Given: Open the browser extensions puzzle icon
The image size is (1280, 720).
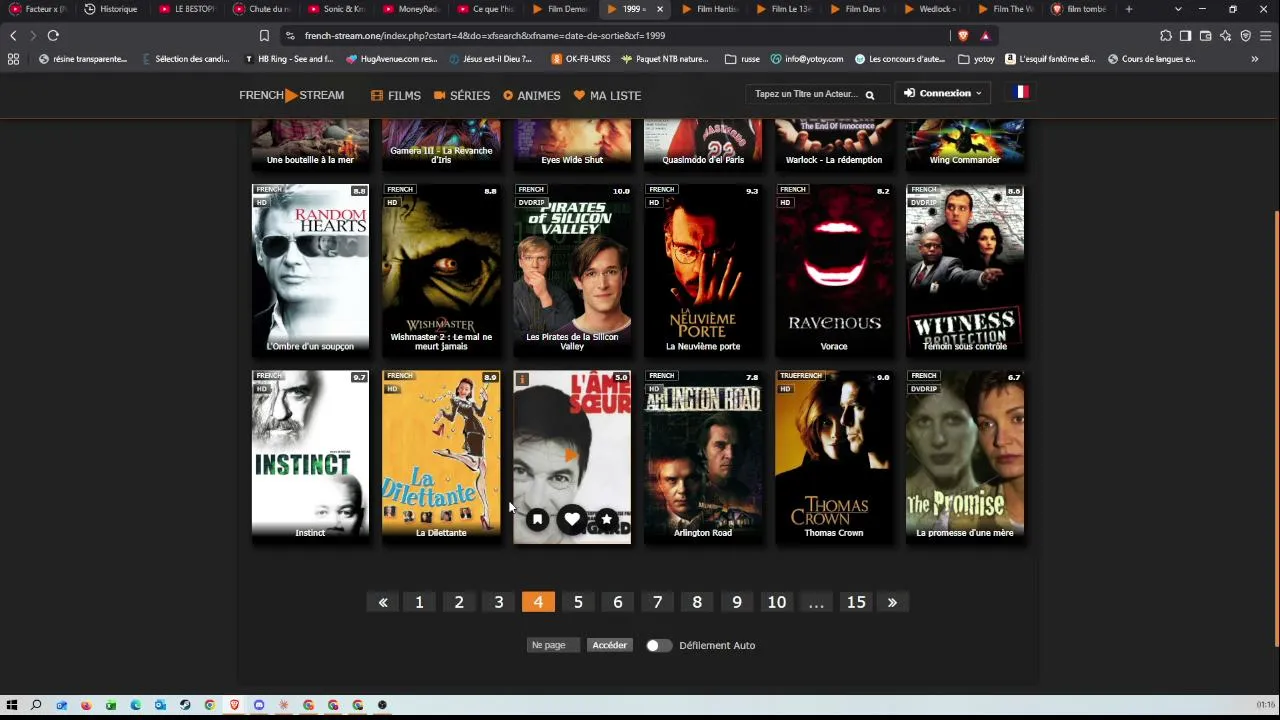Looking at the screenshot, I should tap(1166, 35).
